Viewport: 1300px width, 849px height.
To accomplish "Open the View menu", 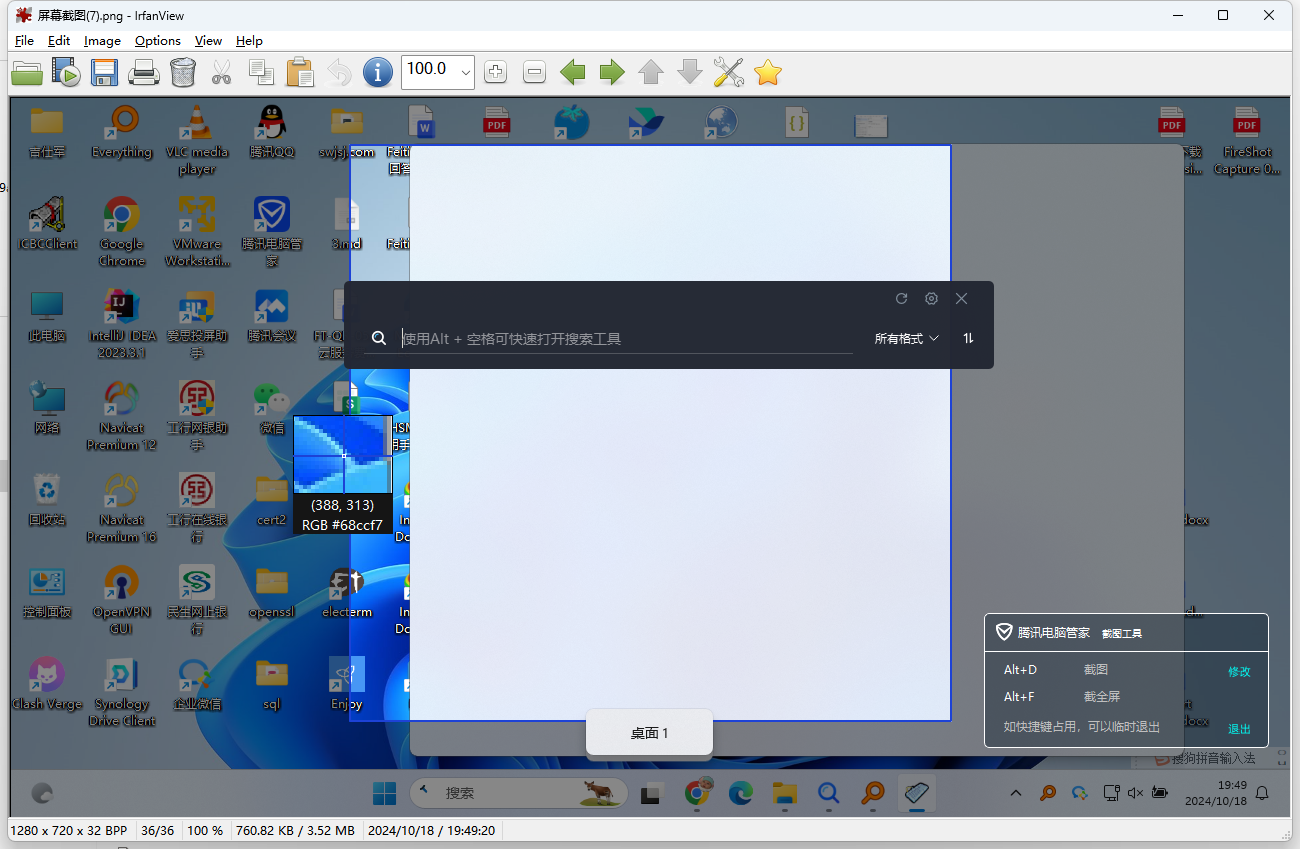I will pos(208,41).
